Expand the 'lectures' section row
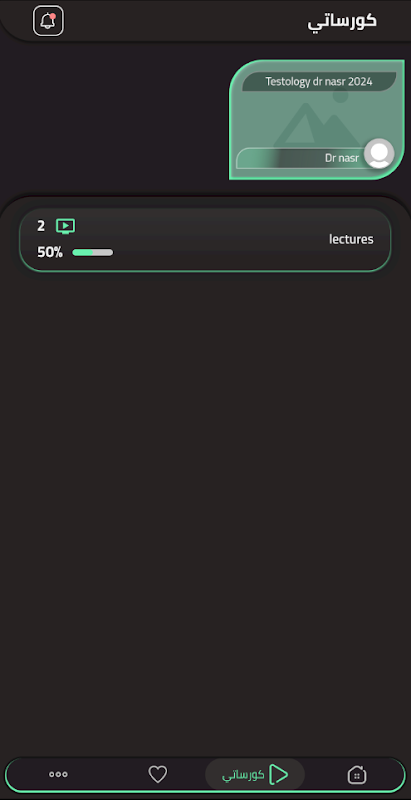This screenshot has width=411, height=800. (205, 239)
